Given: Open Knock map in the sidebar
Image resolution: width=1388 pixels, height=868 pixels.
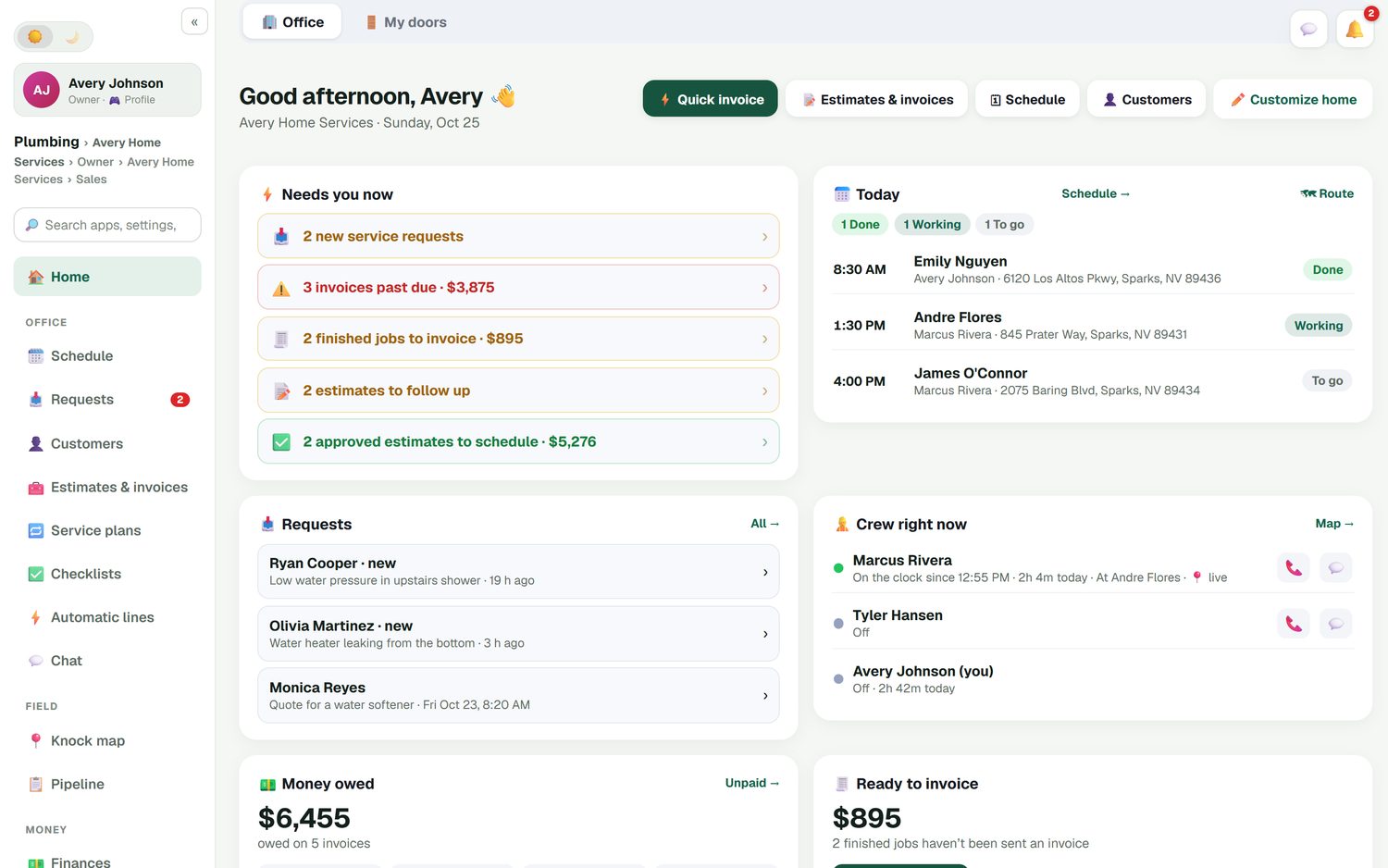Looking at the screenshot, I should click(x=107, y=740).
